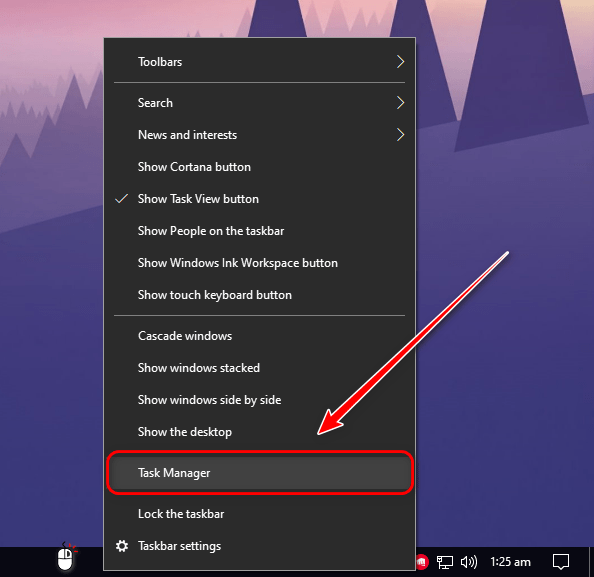Viewport: 594px width, 577px height.
Task: Choose Show windows side by side
Action: coord(259,400)
